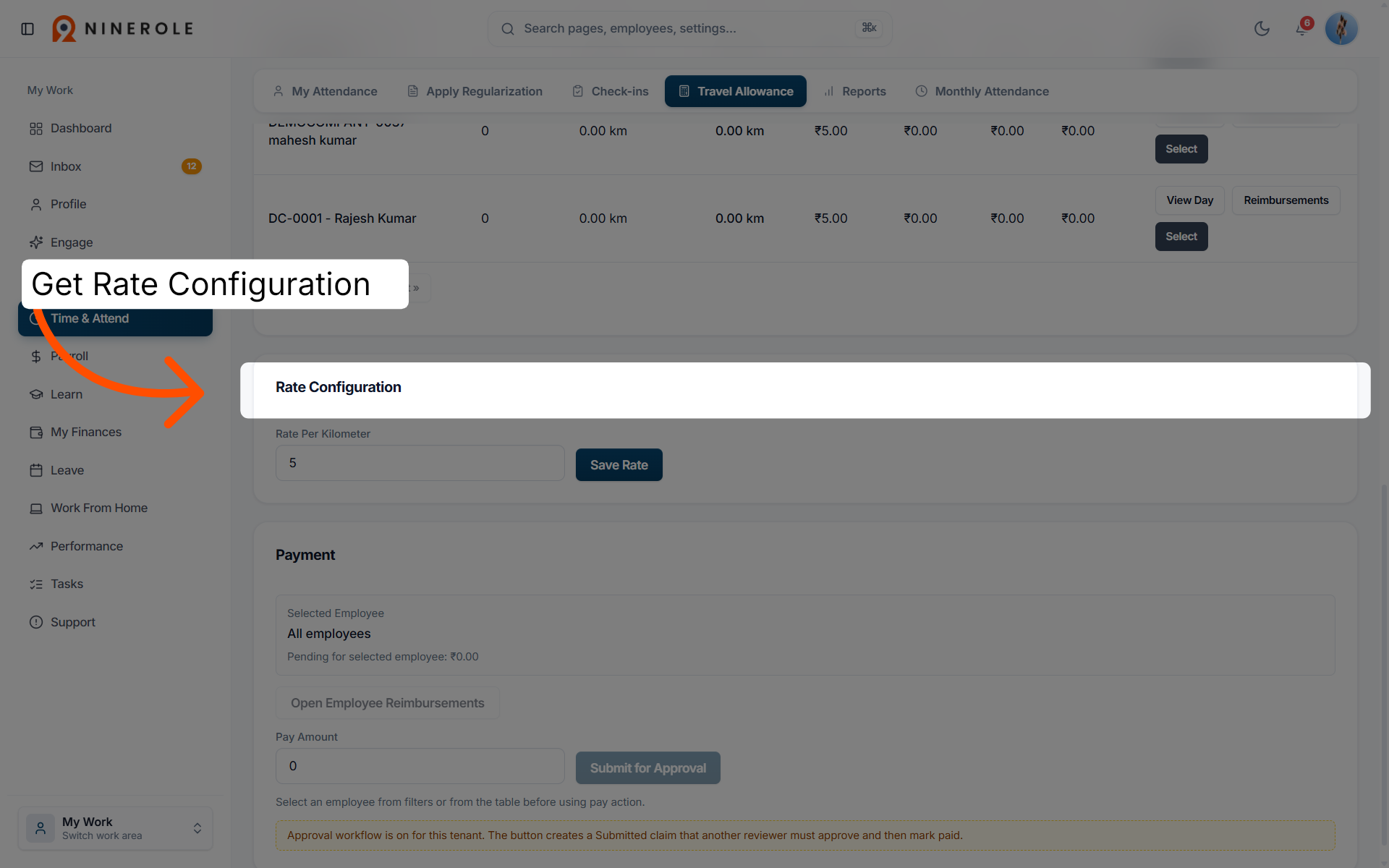Switch to Check-ins tab
This screenshot has height=868, width=1389.
pos(611,91)
